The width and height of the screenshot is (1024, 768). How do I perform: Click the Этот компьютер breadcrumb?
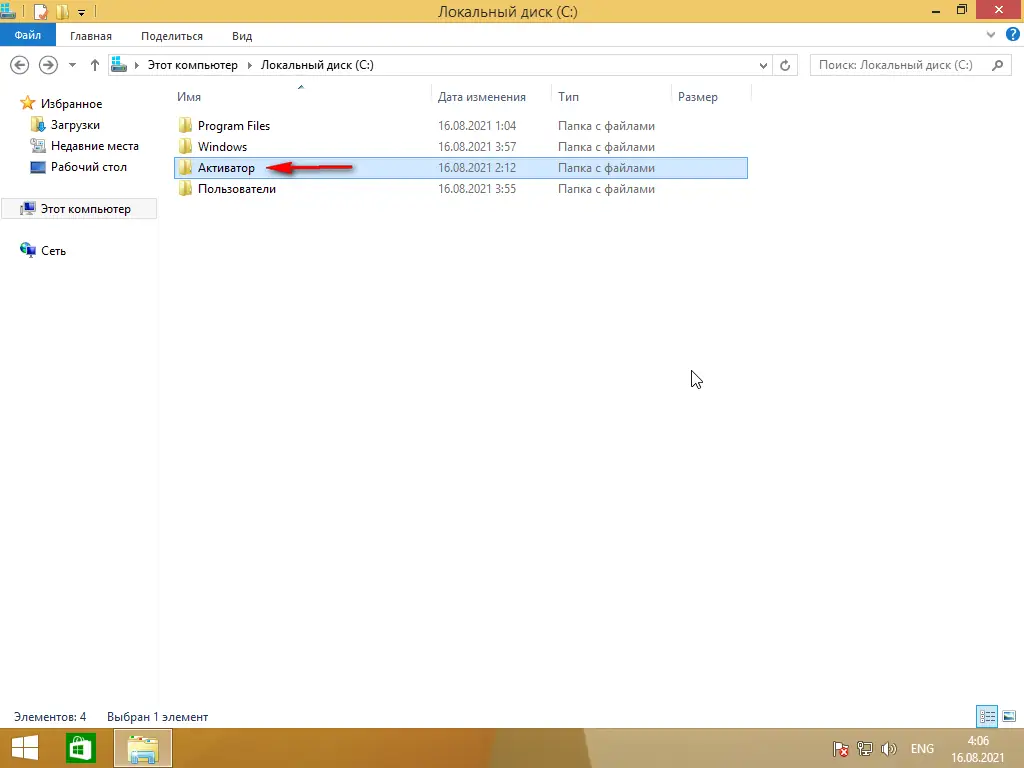point(193,65)
